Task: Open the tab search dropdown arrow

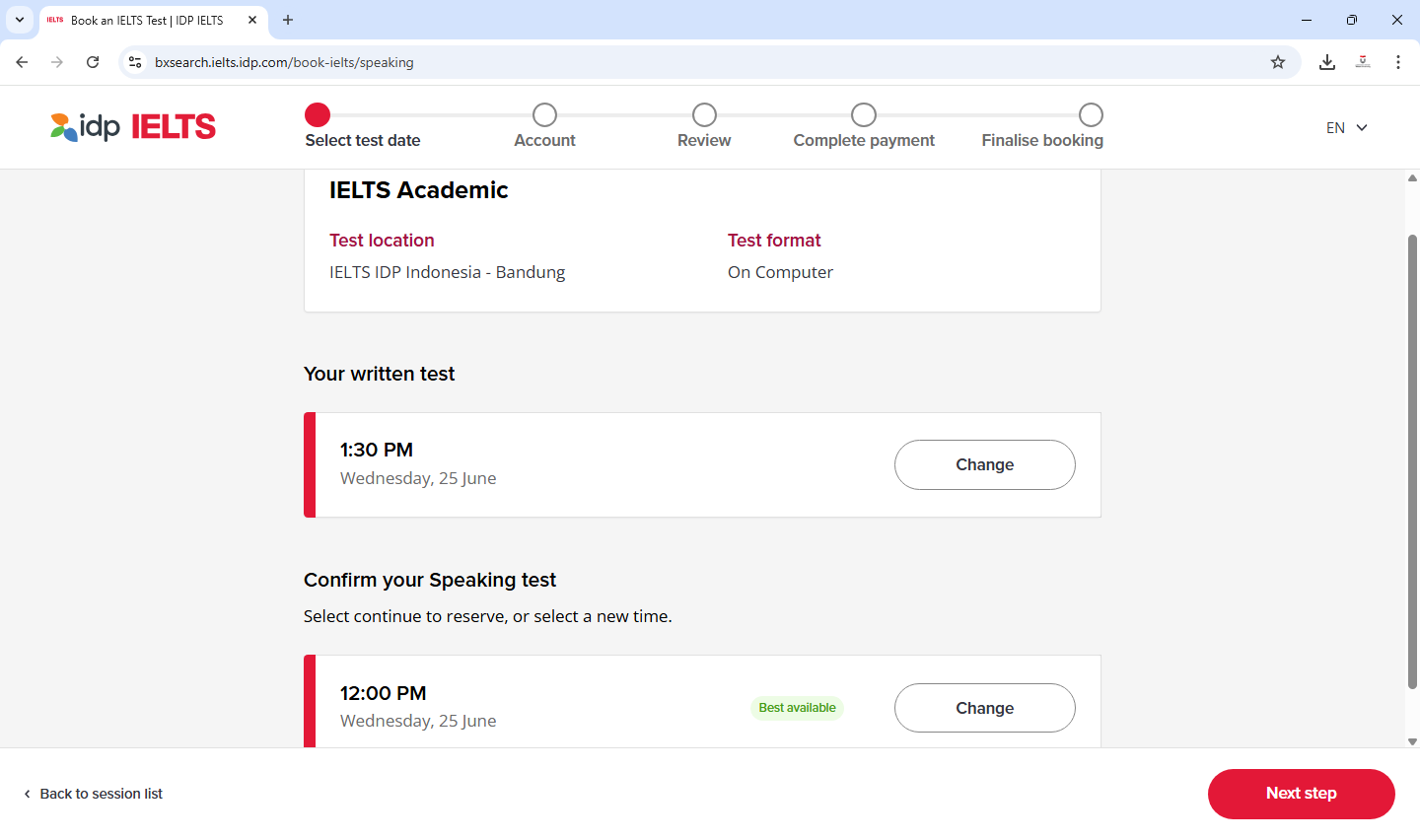Action: coord(20,20)
